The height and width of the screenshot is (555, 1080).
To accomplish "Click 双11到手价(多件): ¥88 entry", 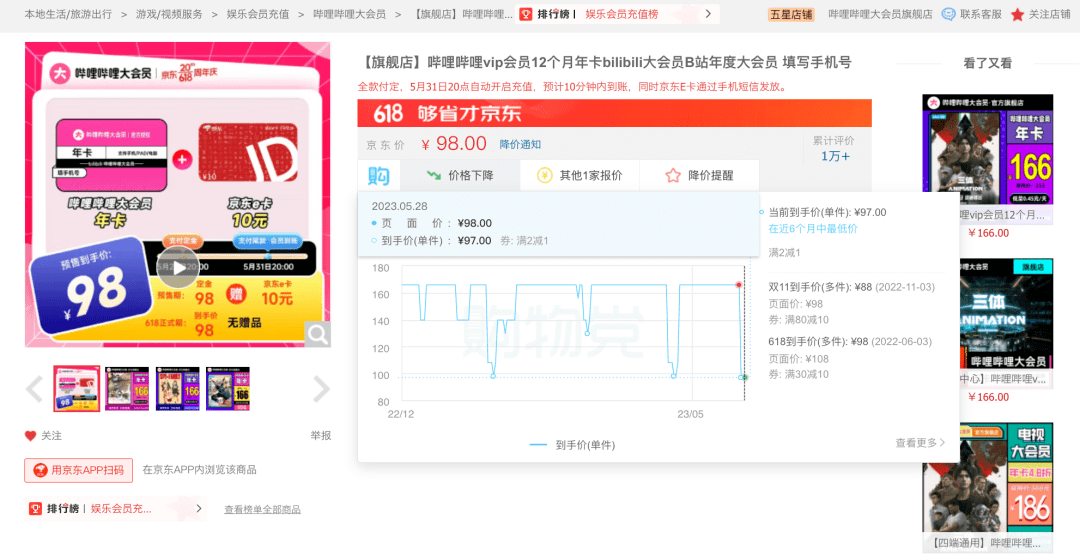I will tap(851, 287).
